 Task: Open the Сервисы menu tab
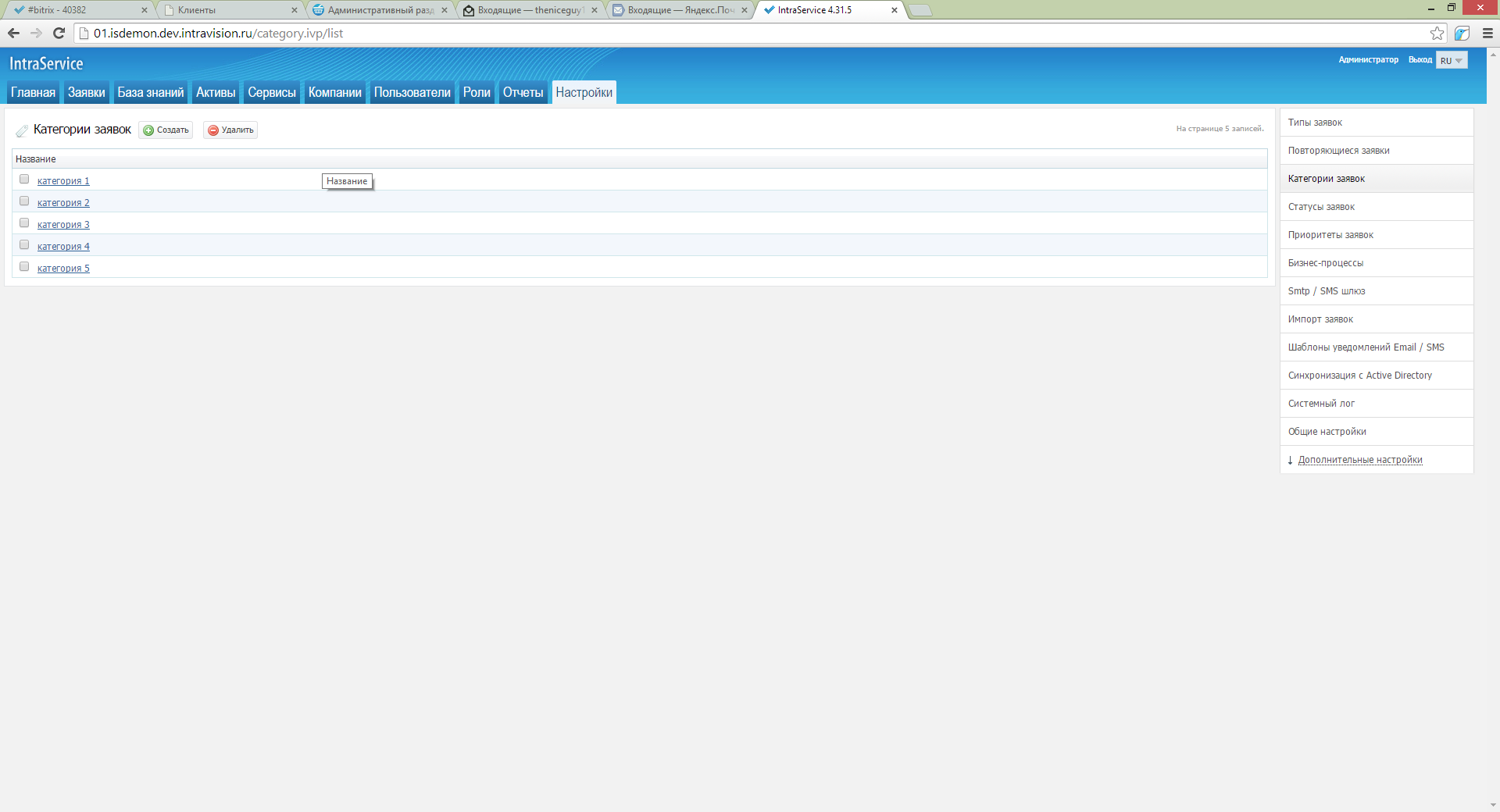[x=272, y=92]
